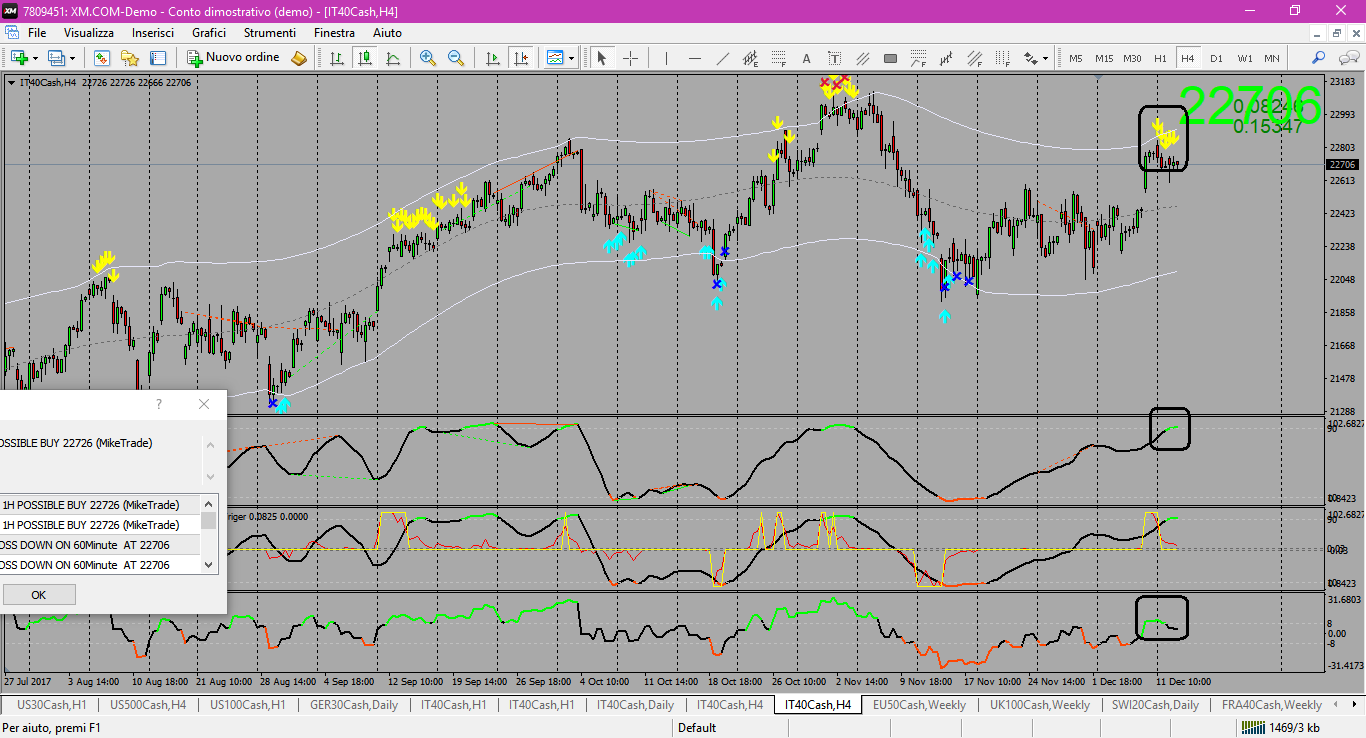Click triangle beside IT40Cash,H4 chart title
This screenshot has height=738, width=1366.
click(11, 83)
